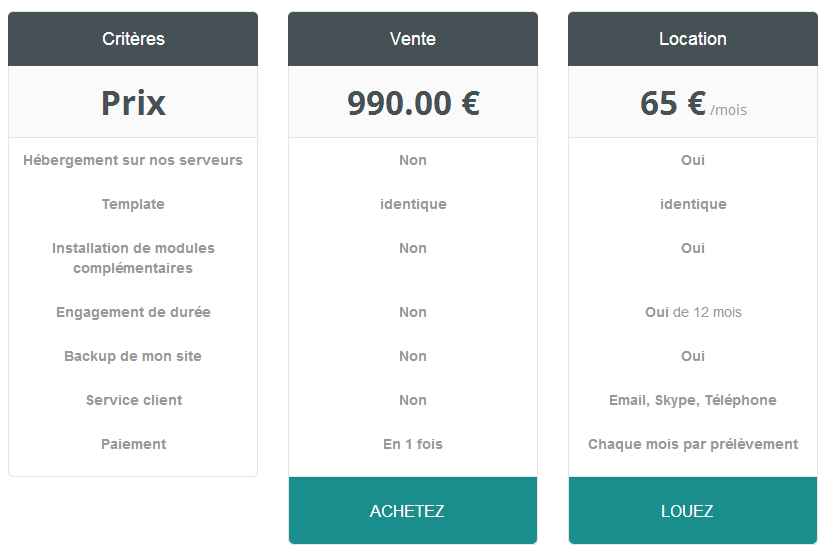Click the Vente column header
This screenshot has height=556, width=837.
412,39
